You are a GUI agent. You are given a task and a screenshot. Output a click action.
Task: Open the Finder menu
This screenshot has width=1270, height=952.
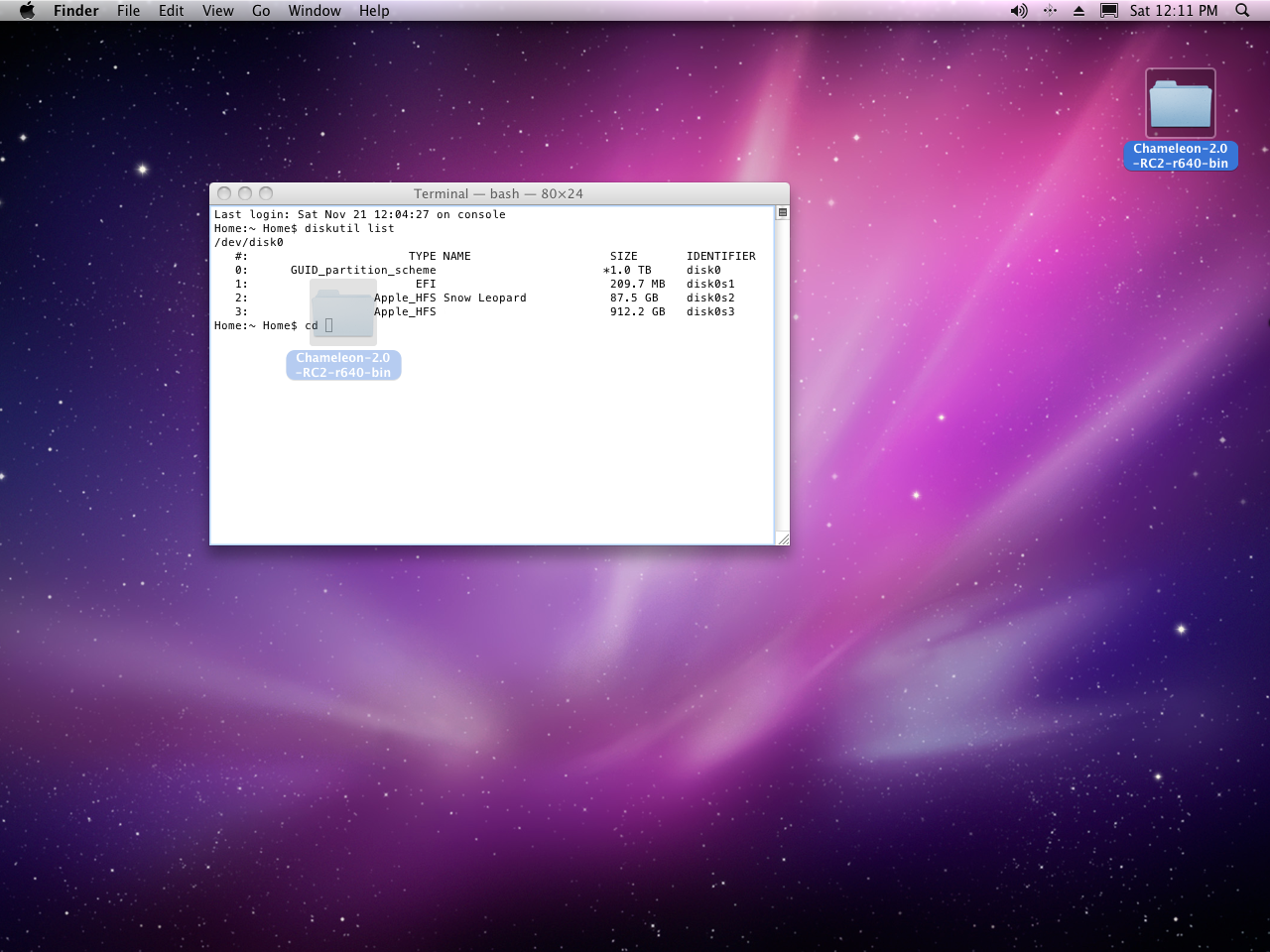tap(76, 10)
